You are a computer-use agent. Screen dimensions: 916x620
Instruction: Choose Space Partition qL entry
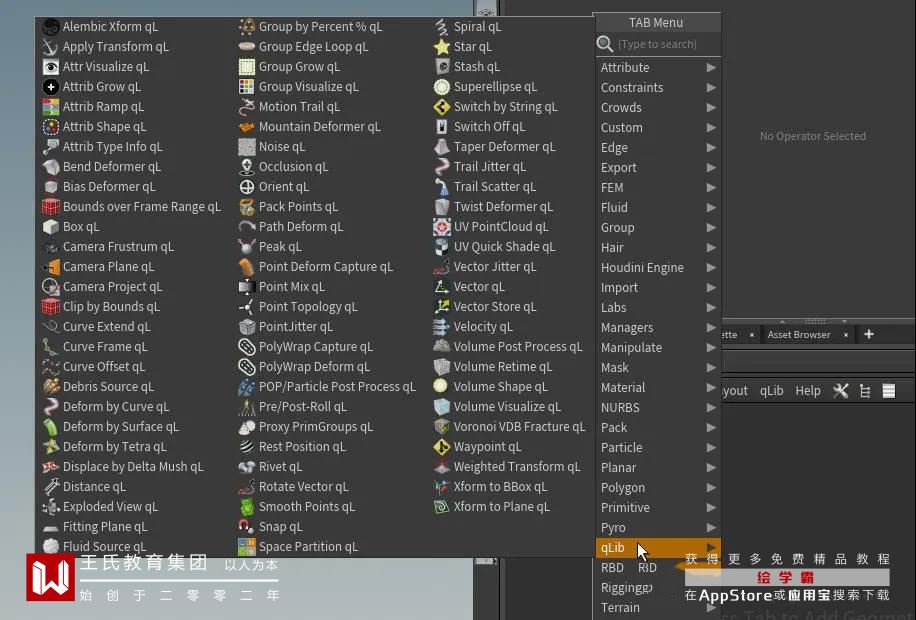coord(308,546)
